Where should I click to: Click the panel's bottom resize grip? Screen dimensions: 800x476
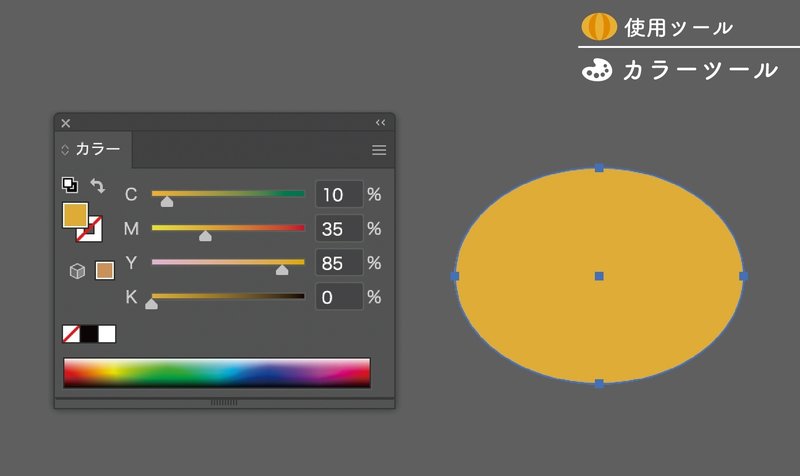coord(224,403)
